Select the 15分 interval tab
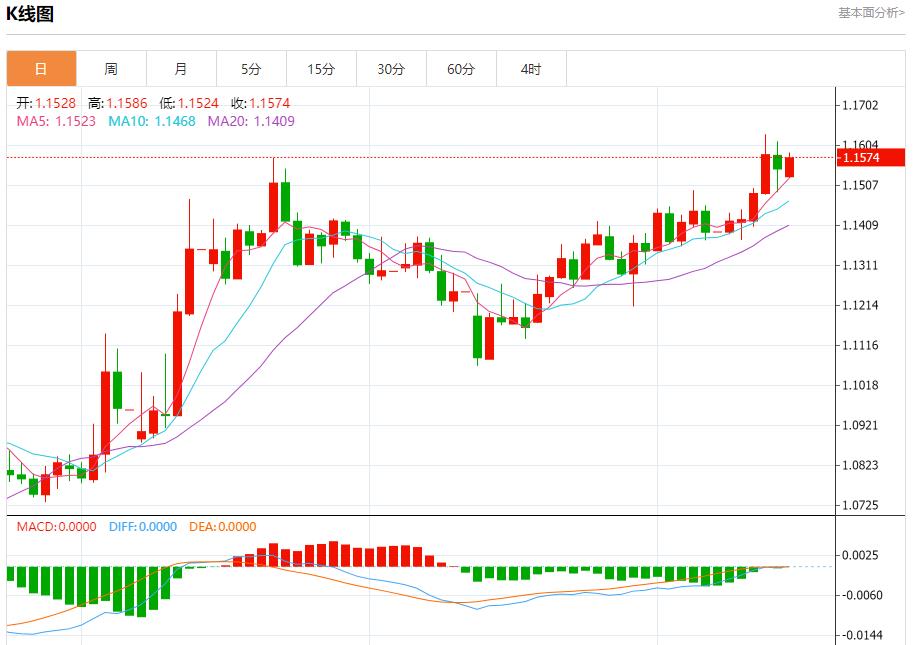The width and height of the screenshot is (913, 645). pyautogui.click(x=321, y=69)
